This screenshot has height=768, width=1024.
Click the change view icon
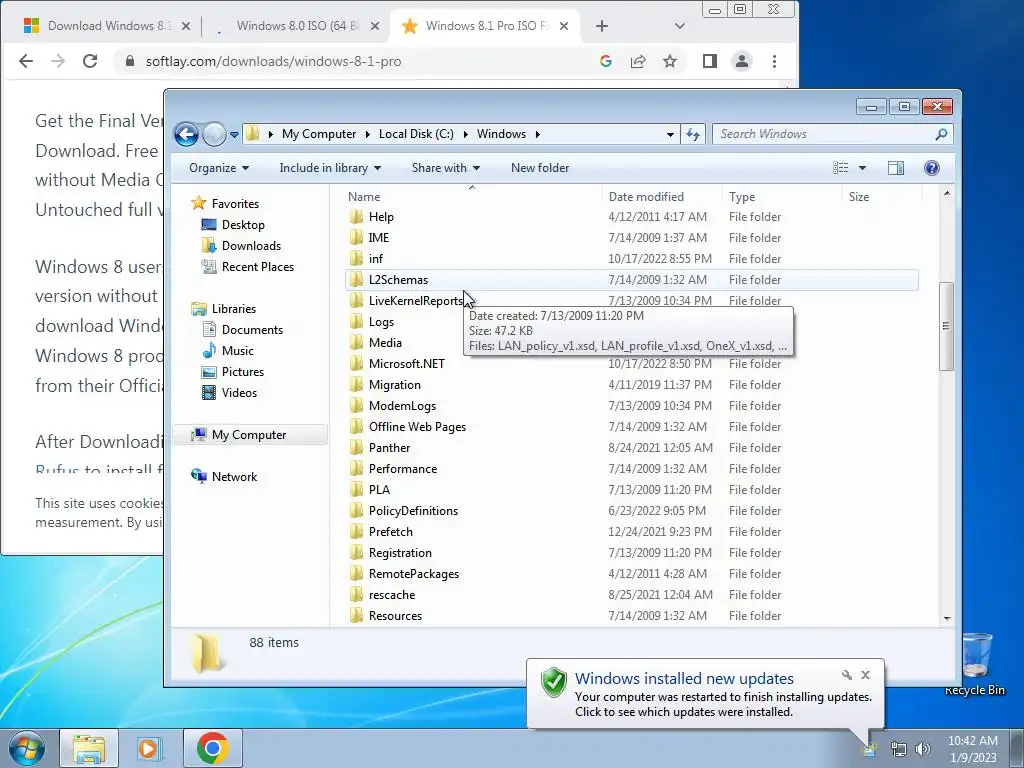point(840,168)
